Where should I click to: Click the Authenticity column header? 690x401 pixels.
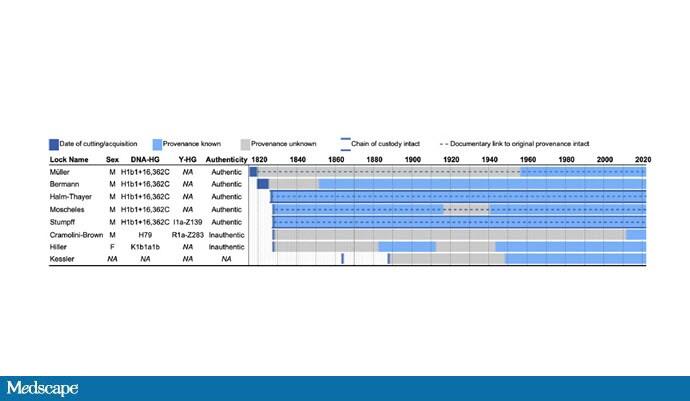click(x=226, y=160)
